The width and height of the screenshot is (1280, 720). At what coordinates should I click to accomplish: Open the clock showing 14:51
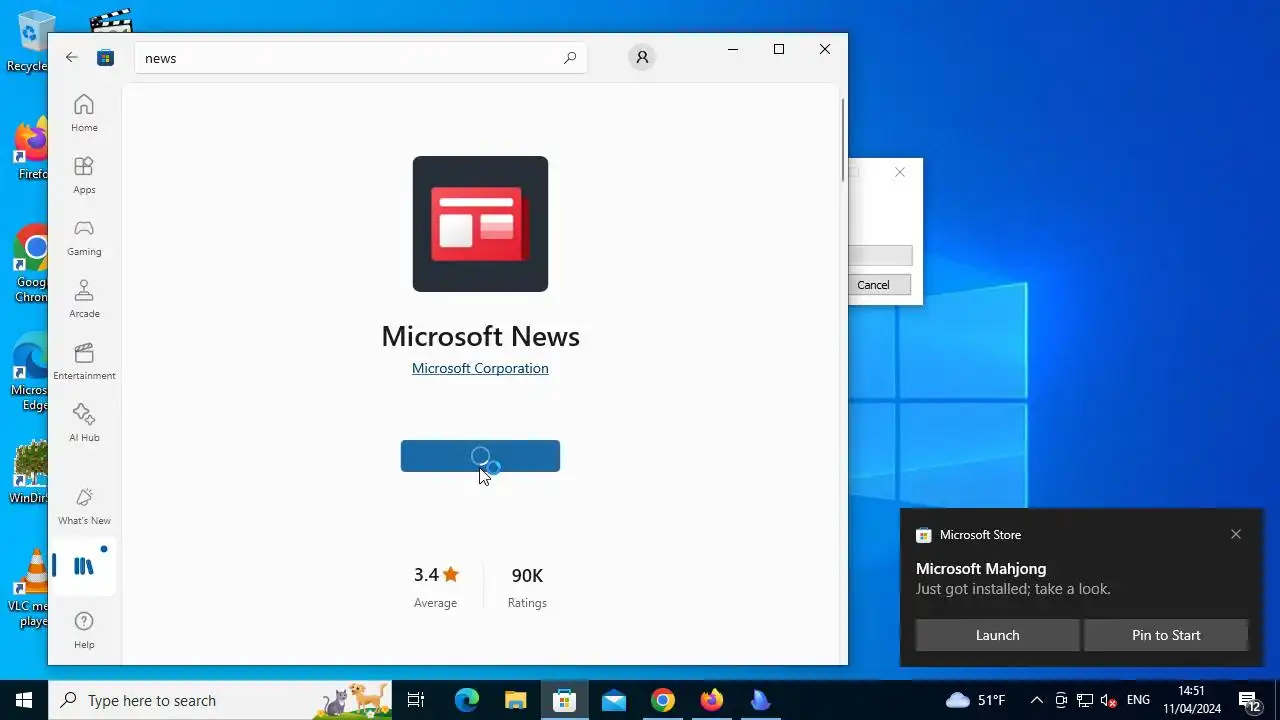pyautogui.click(x=1192, y=700)
